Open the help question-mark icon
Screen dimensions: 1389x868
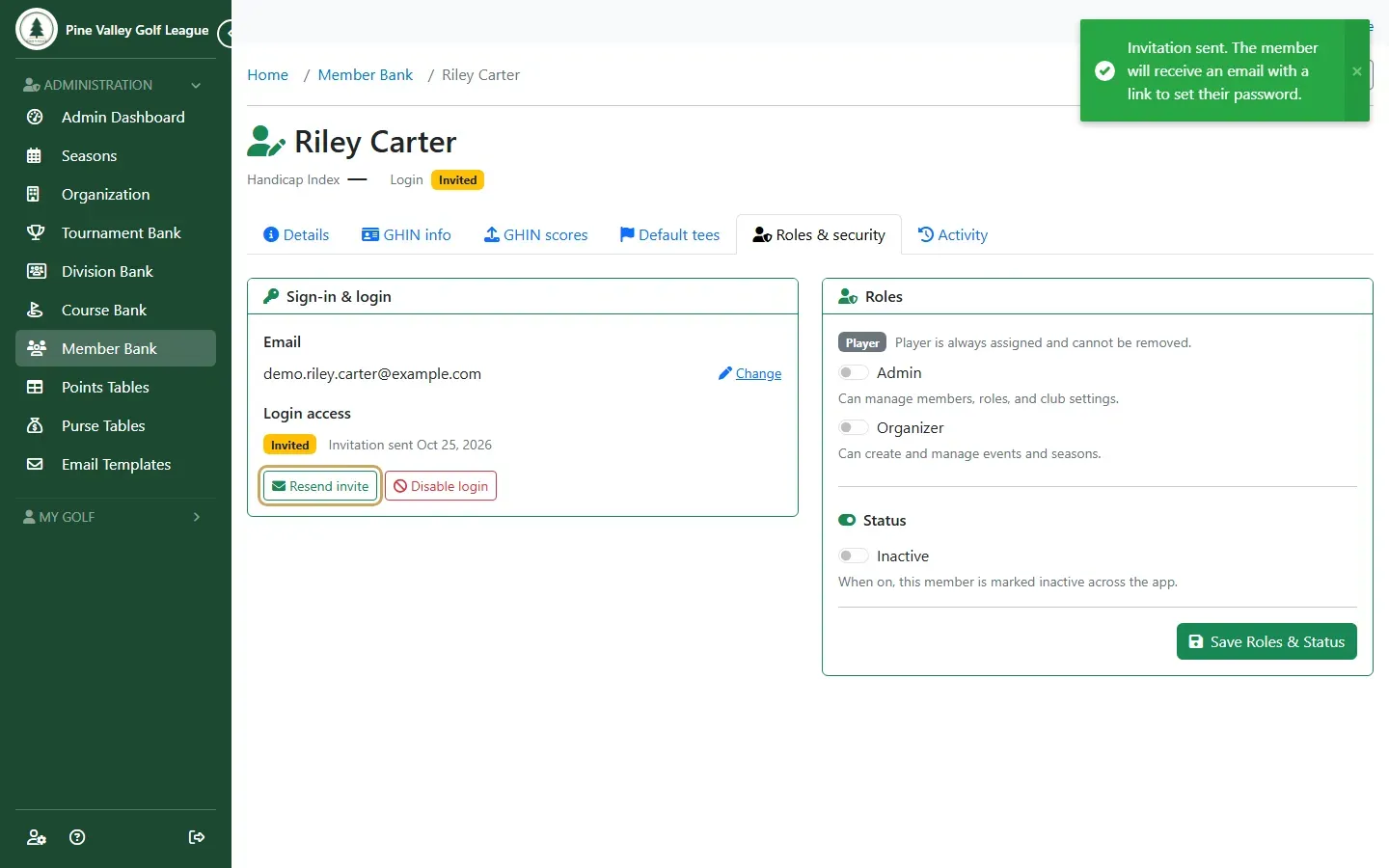click(x=78, y=837)
